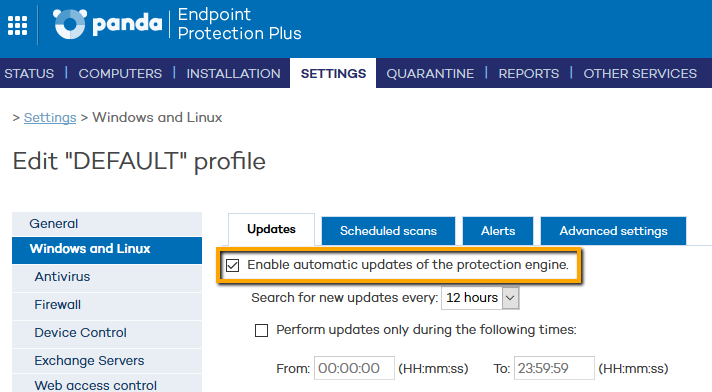Switch to the Scheduled scans tab
Viewport: 712px width, 392px height.
(x=388, y=231)
